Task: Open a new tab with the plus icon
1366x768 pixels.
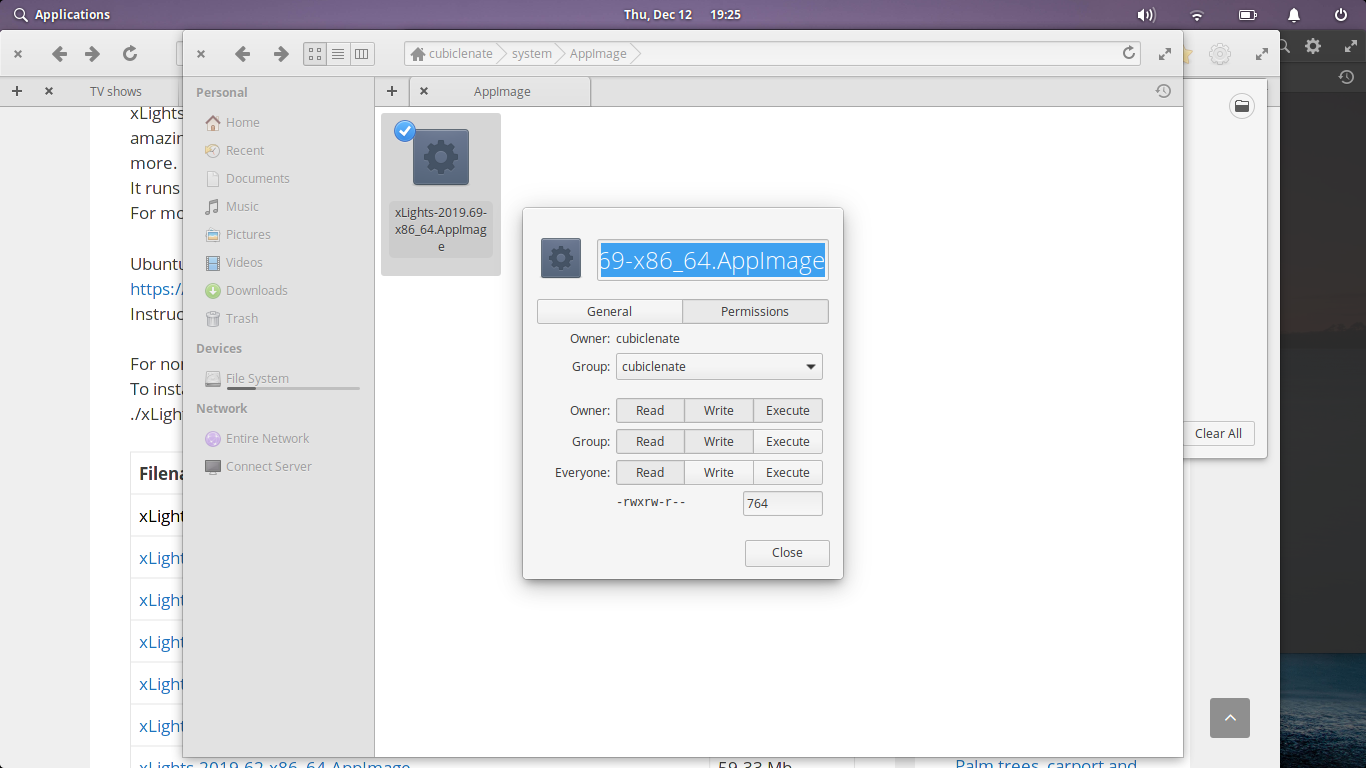Action: click(x=391, y=91)
